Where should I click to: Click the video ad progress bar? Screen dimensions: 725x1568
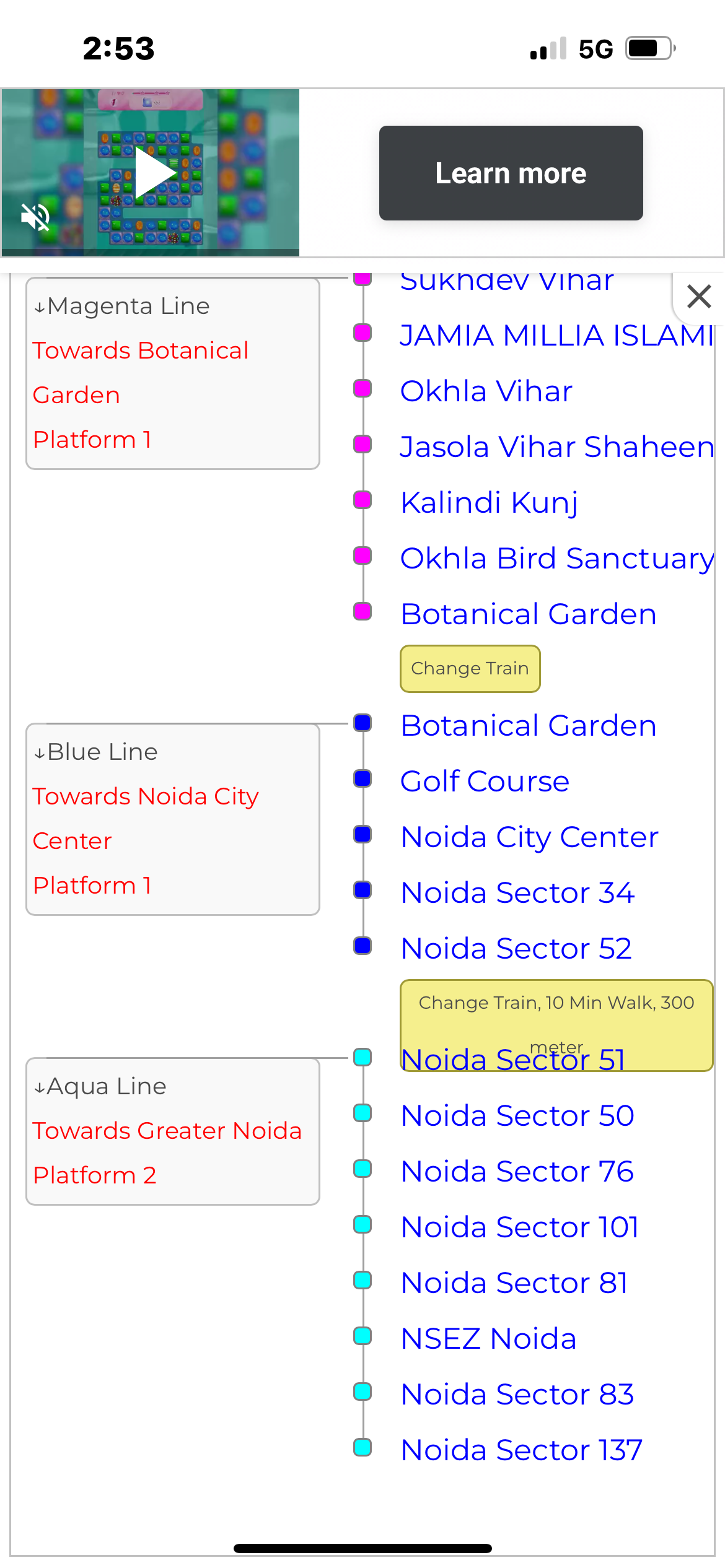[151, 253]
